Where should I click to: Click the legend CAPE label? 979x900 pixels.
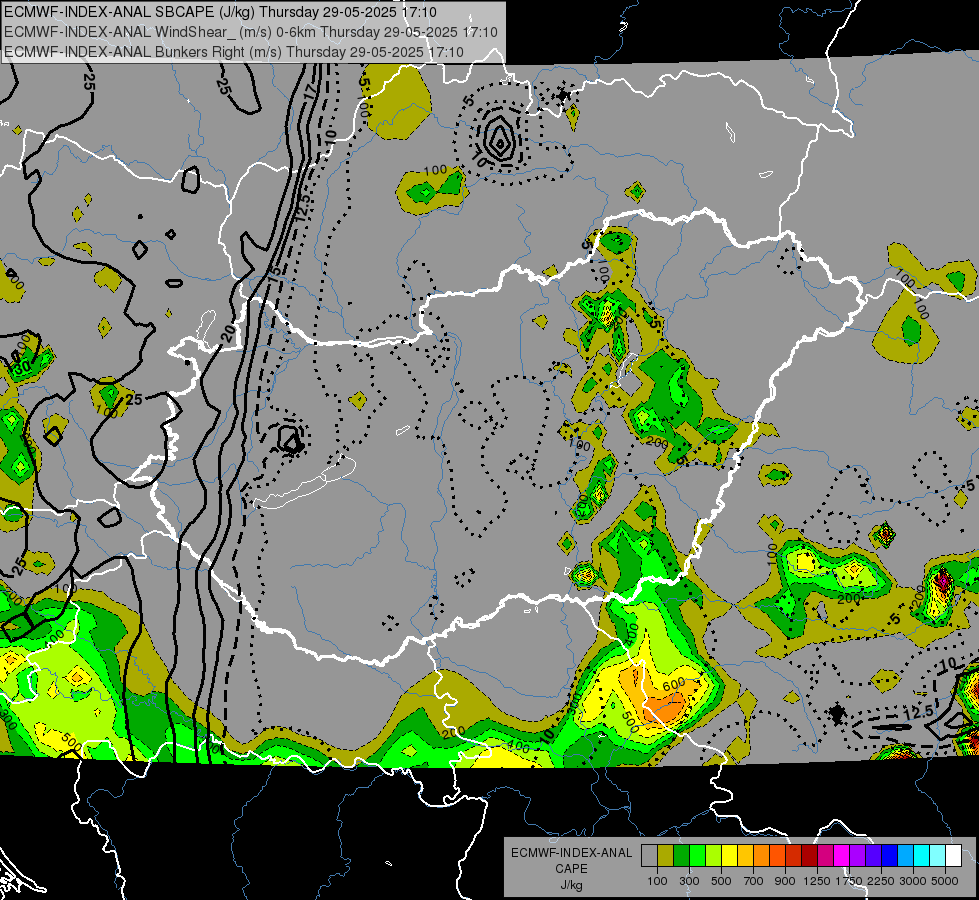(x=571, y=869)
